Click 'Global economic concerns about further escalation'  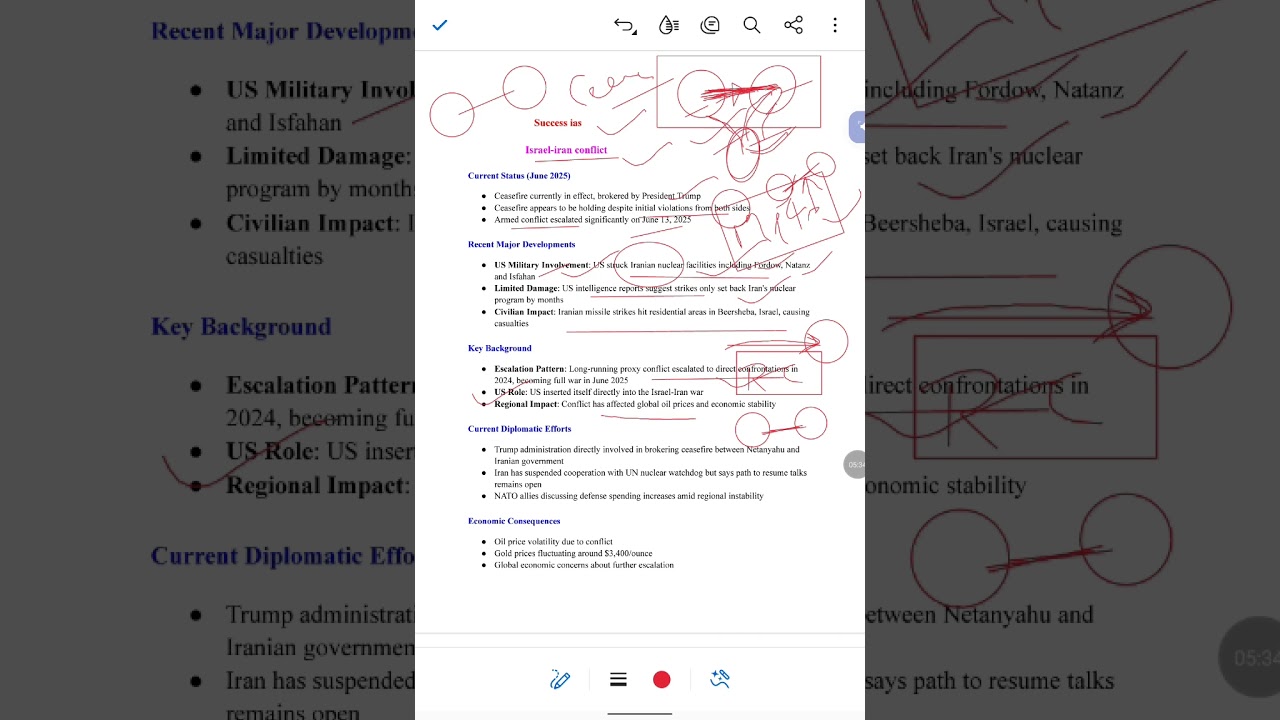(584, 566)
